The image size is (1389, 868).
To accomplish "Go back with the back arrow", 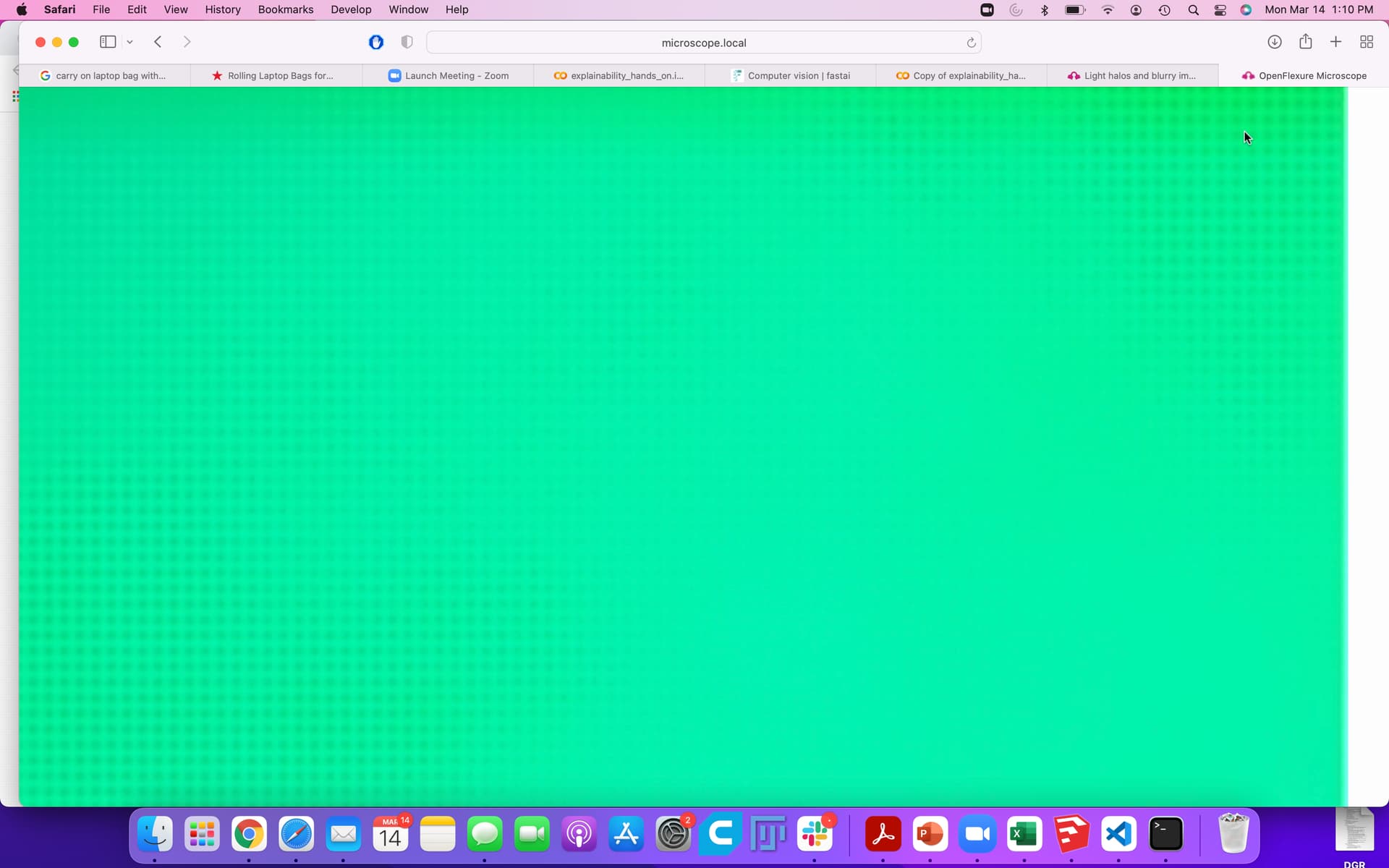I will tap(158, 42).
